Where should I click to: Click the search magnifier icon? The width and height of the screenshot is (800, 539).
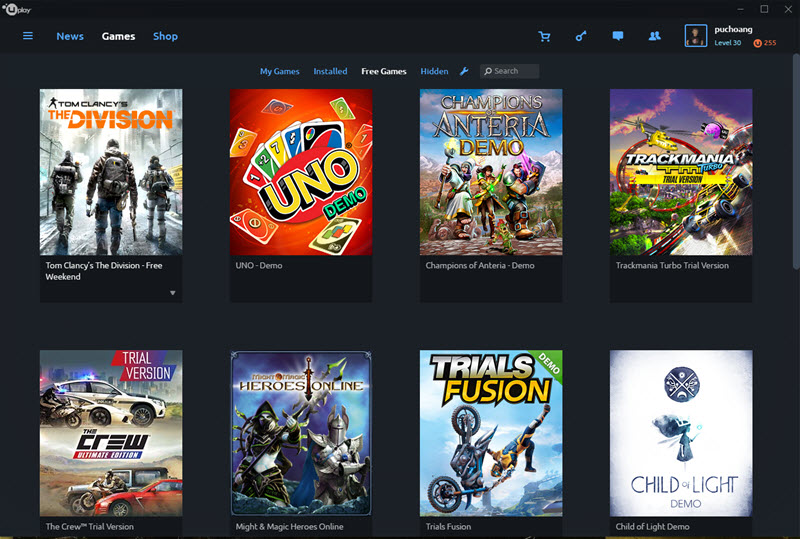click(x=488, y=71)
